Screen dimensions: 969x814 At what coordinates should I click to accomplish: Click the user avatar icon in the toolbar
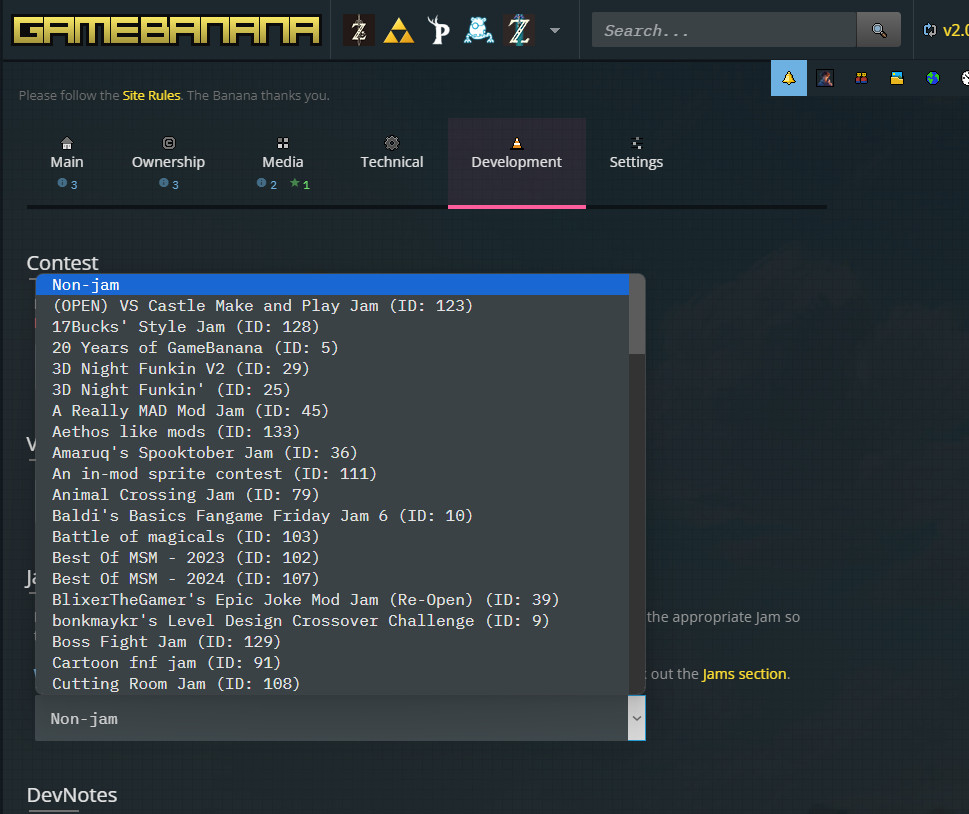(824, 78)
